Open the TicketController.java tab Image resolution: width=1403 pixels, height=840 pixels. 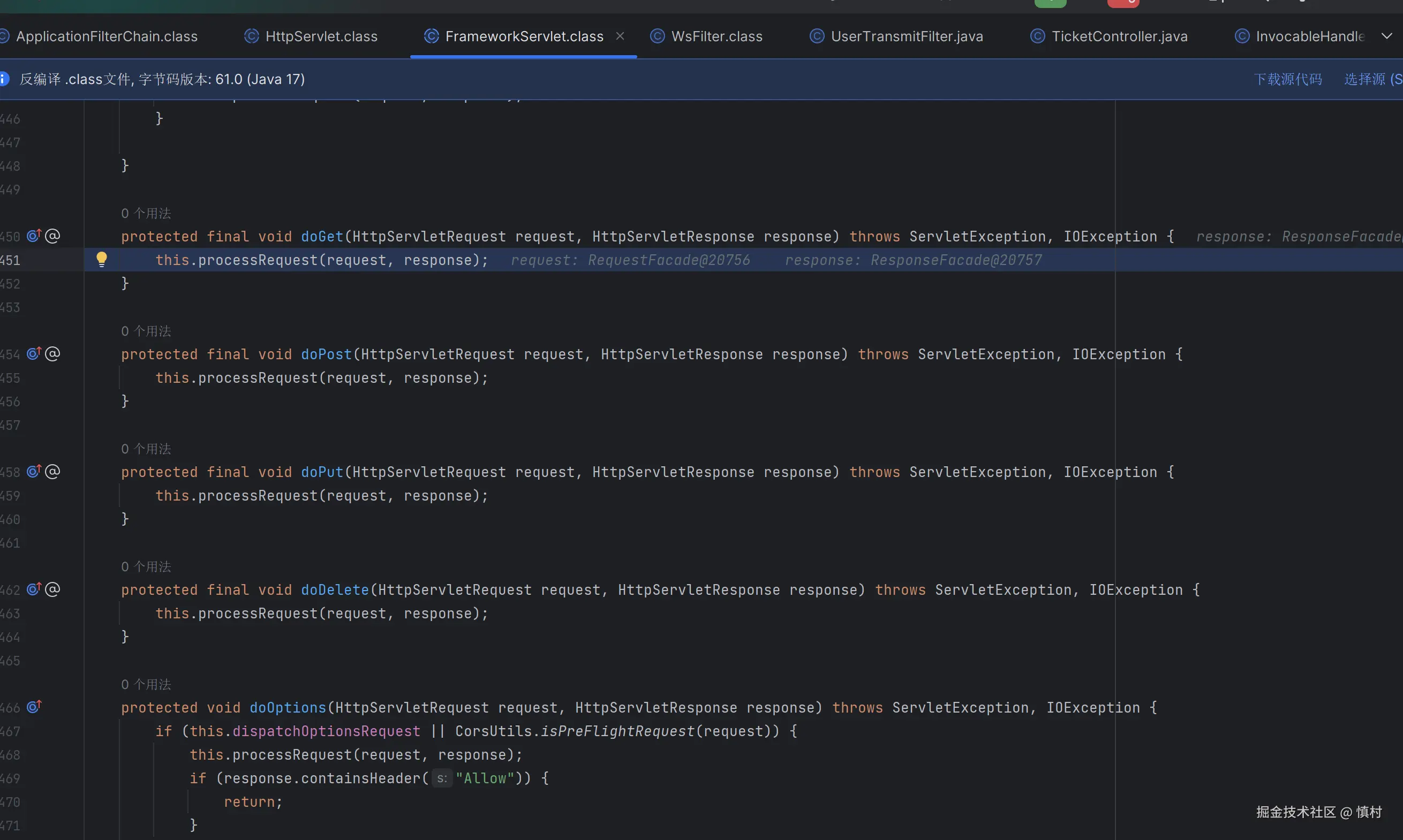[x=1119, y=36]
